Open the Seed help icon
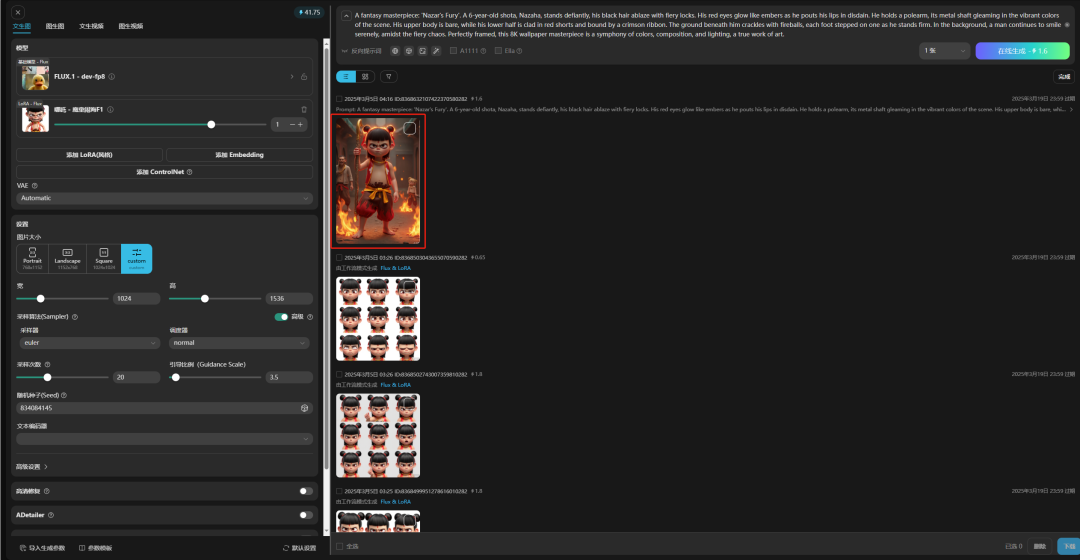1080x560 pixels. 64,396
